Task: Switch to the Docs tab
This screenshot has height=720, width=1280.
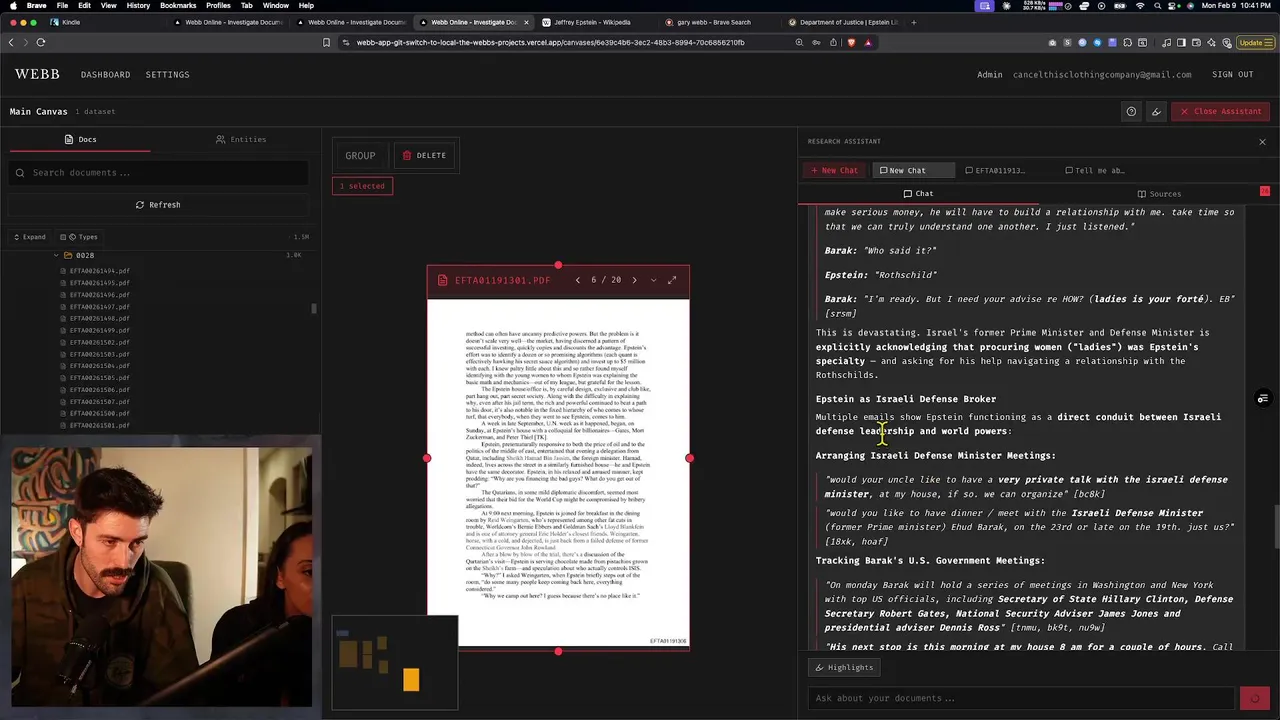Action: [x=80, y=139]
